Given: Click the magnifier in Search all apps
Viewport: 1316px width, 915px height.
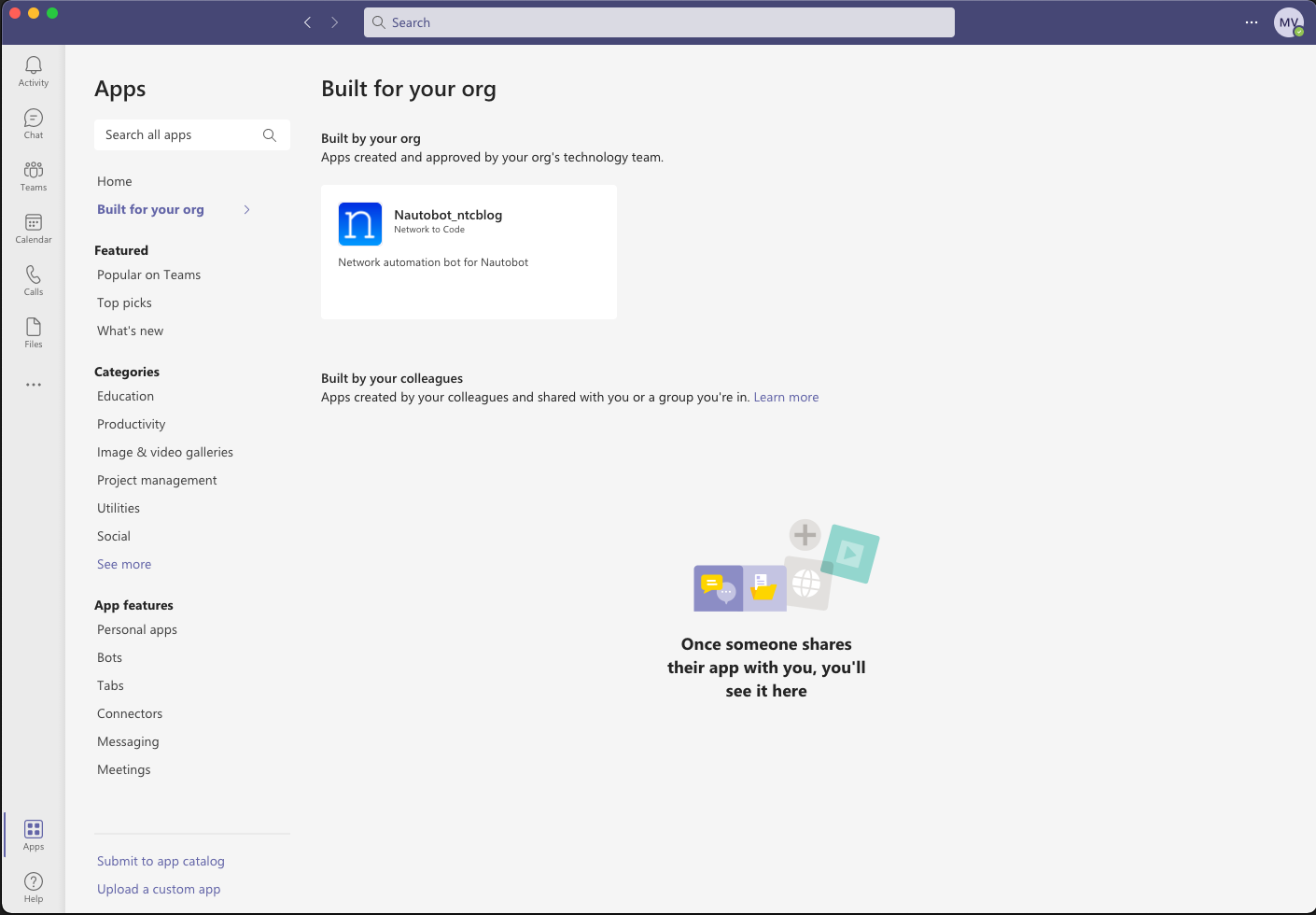Looking at the screenshot, I should pyautogui.click(x=269, y=134).
